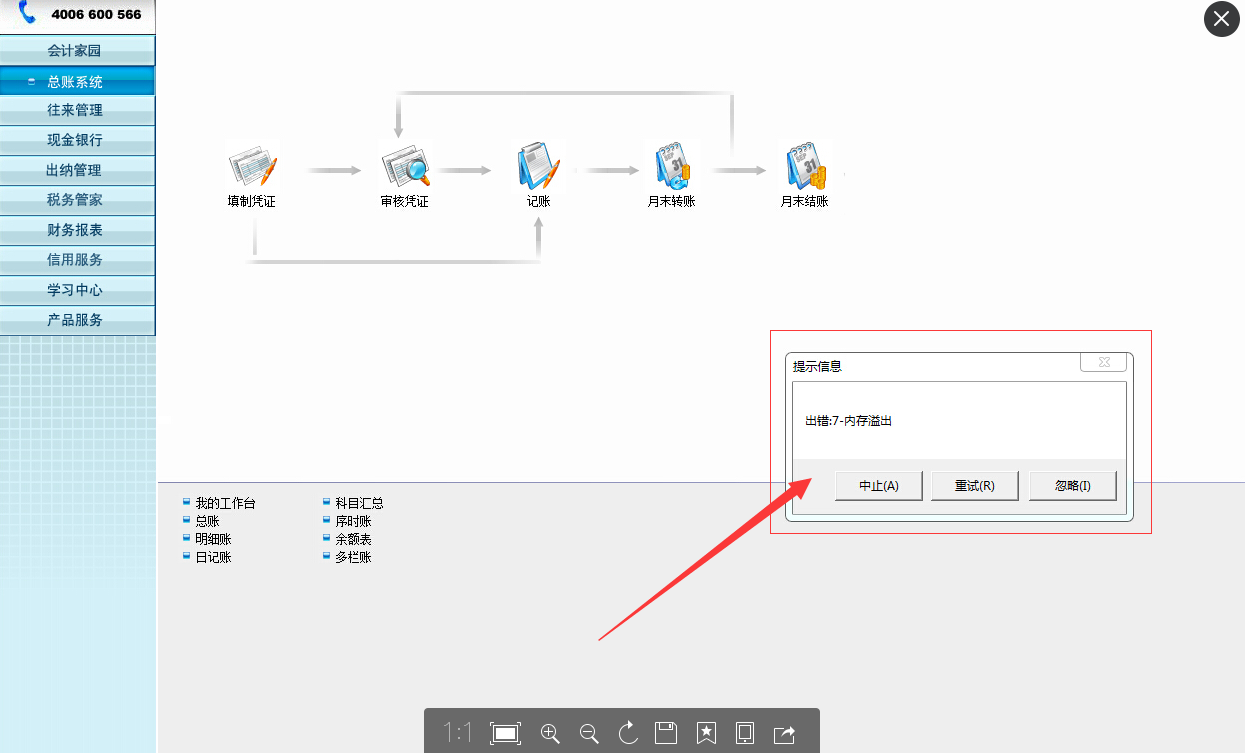Fit the image to the screen
The height and width of the screenshot is (753, 1245).
(x=506, y=733)
